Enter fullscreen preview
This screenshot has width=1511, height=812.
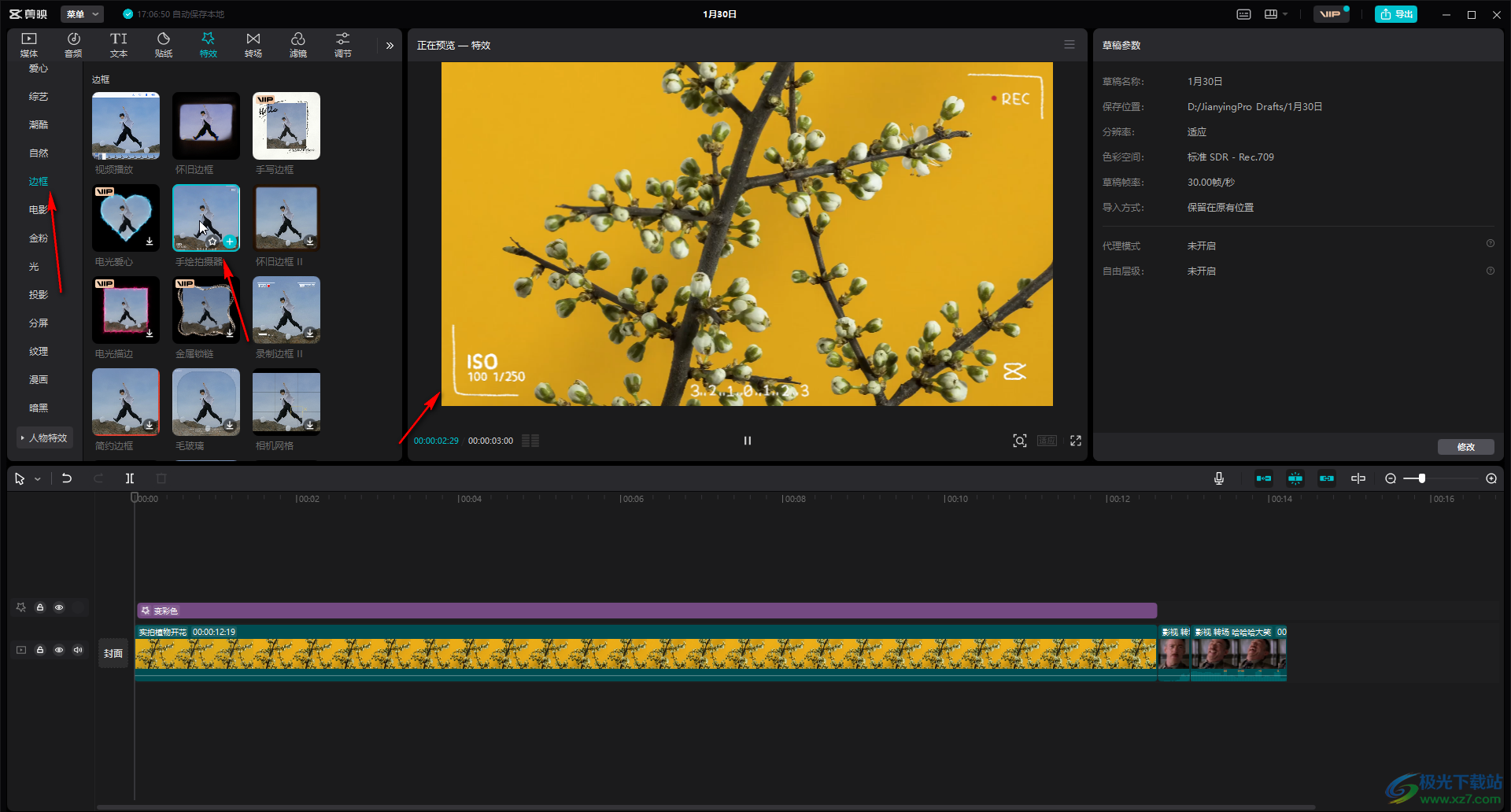point(1076,441)
